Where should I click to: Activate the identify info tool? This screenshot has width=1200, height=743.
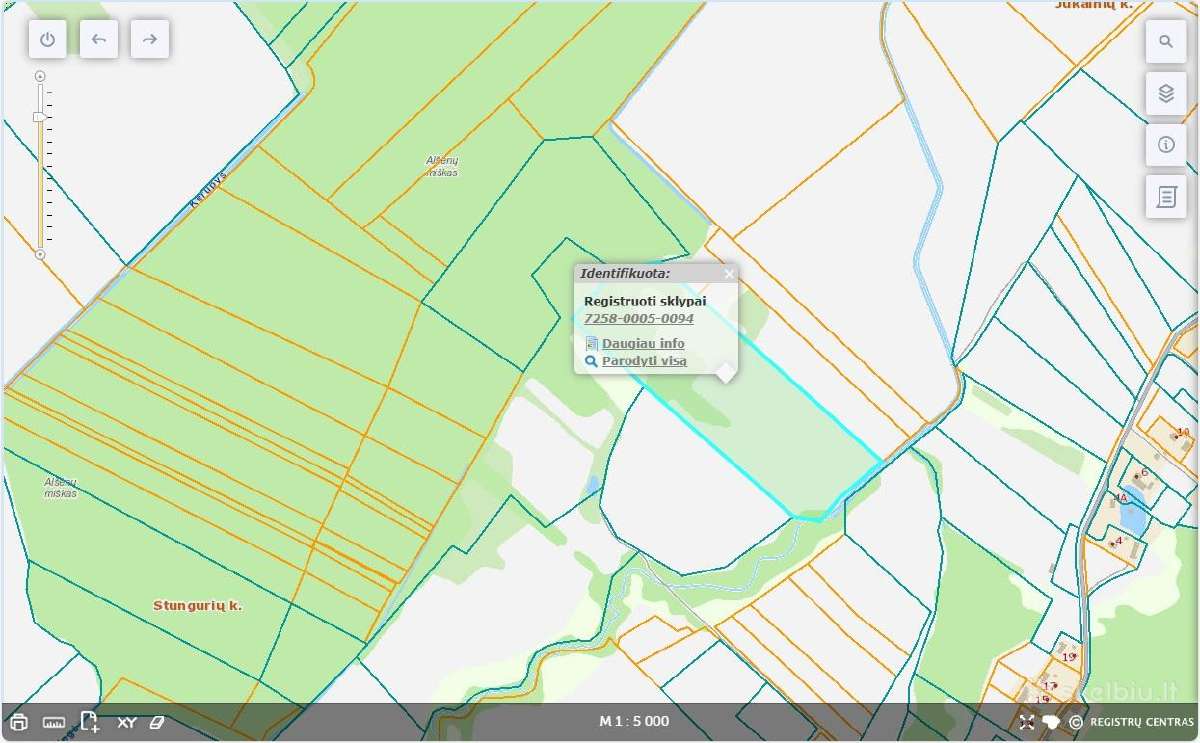(1165, 145)
